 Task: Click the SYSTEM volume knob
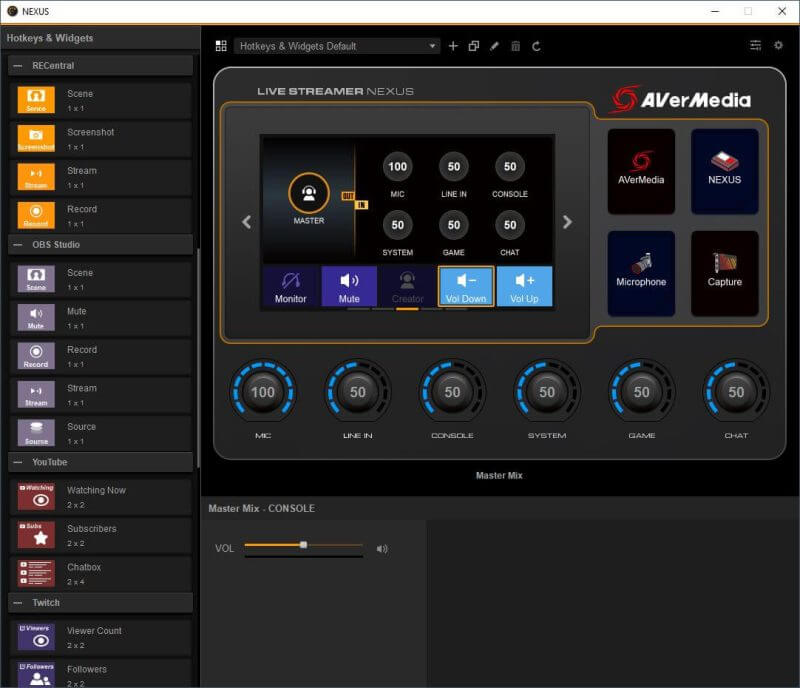click(x=547, y=392)
